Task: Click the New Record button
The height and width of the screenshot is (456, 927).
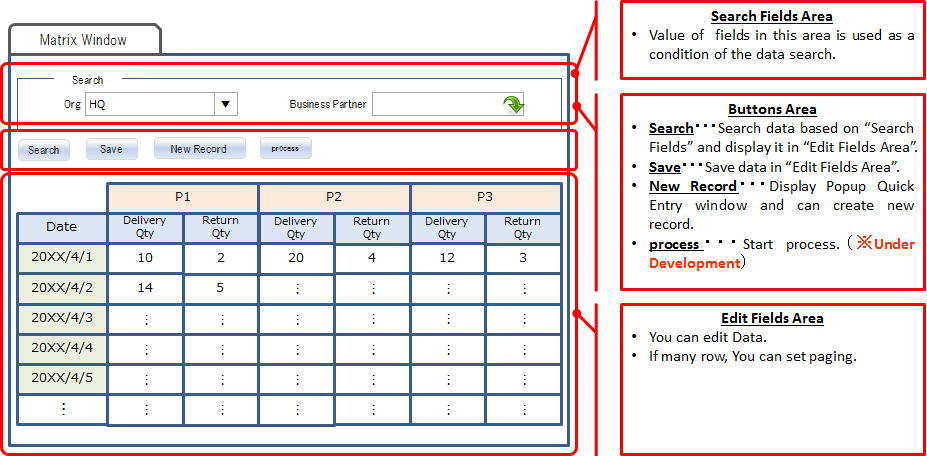Action: tap(198, 149)
